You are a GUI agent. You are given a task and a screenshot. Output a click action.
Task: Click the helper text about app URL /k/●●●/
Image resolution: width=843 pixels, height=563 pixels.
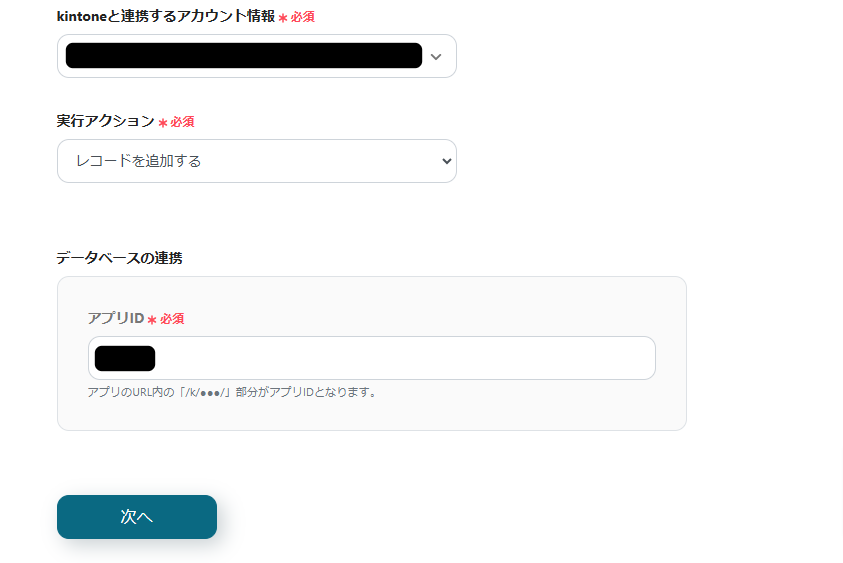(x=233, y=392)
